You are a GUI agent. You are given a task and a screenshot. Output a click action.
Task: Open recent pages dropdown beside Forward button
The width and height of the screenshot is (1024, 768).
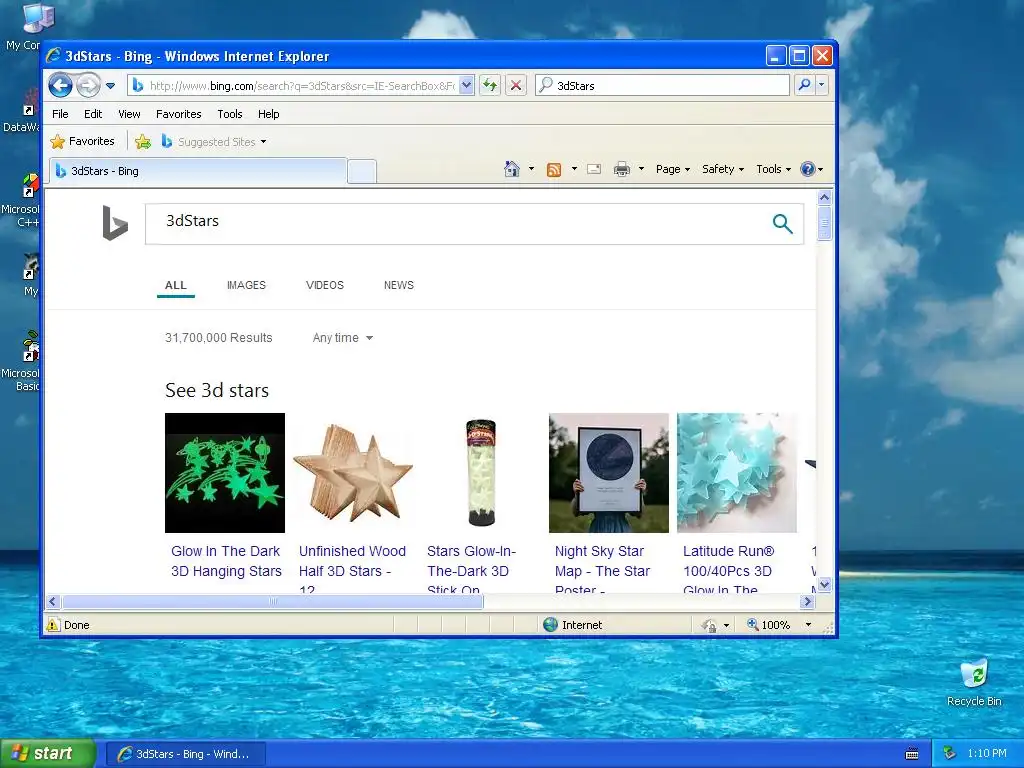(x=110, y=86)
